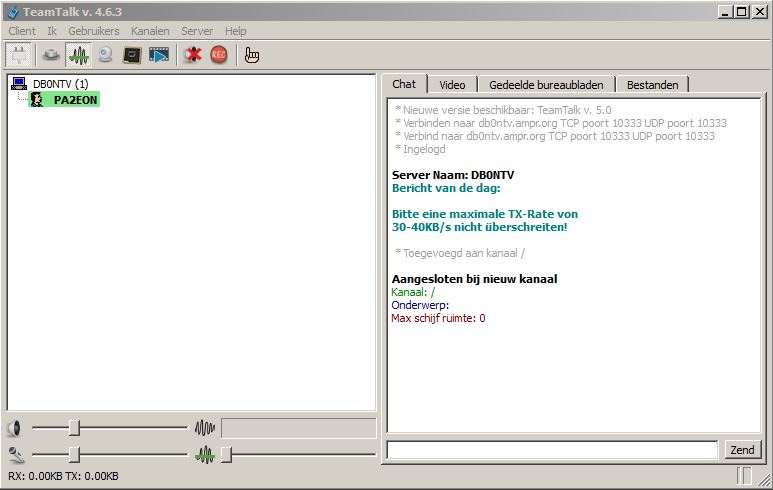773x490 pixels.
Task: Click the speaker volume icon
Action: [x=15, y=428]
